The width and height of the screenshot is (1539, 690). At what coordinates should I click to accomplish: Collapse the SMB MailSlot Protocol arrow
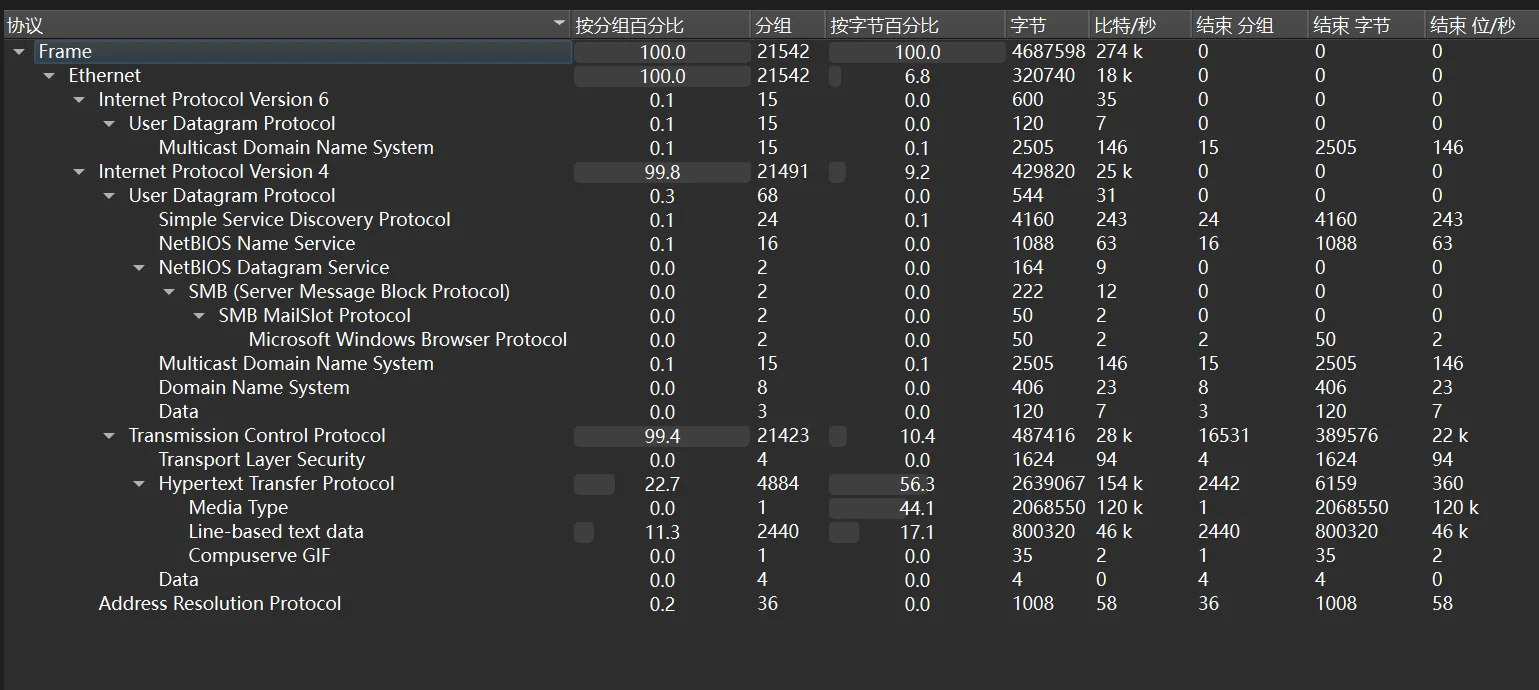199,316
